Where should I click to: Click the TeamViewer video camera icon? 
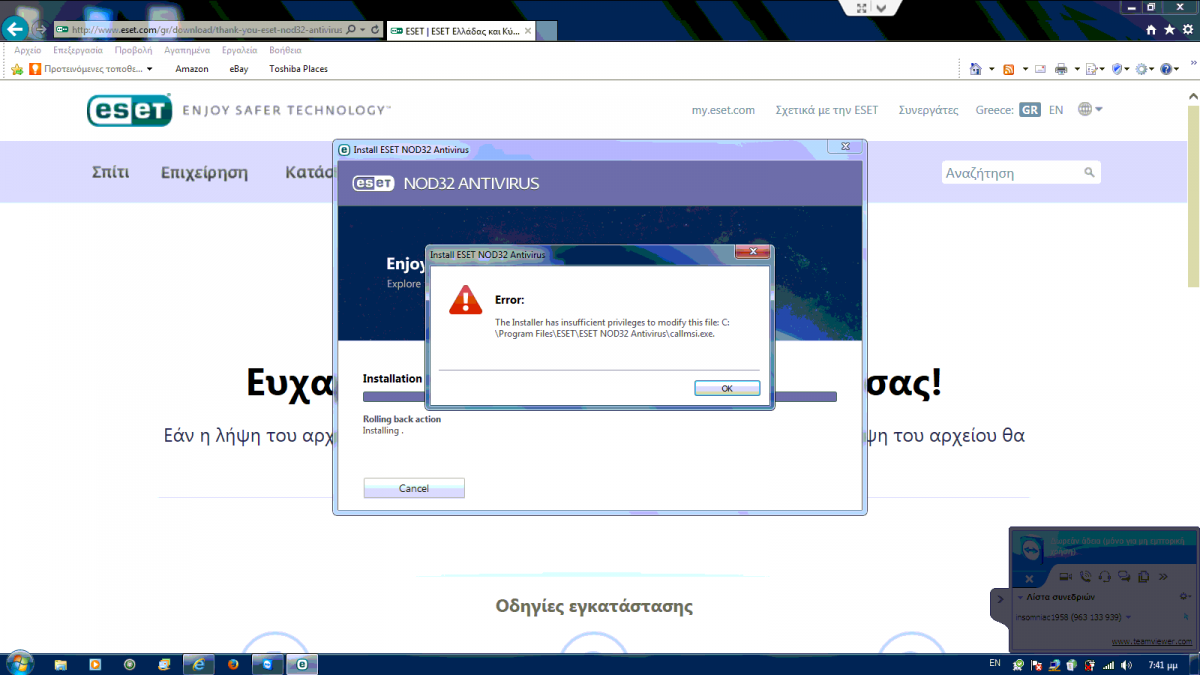tap(1066, 576)
